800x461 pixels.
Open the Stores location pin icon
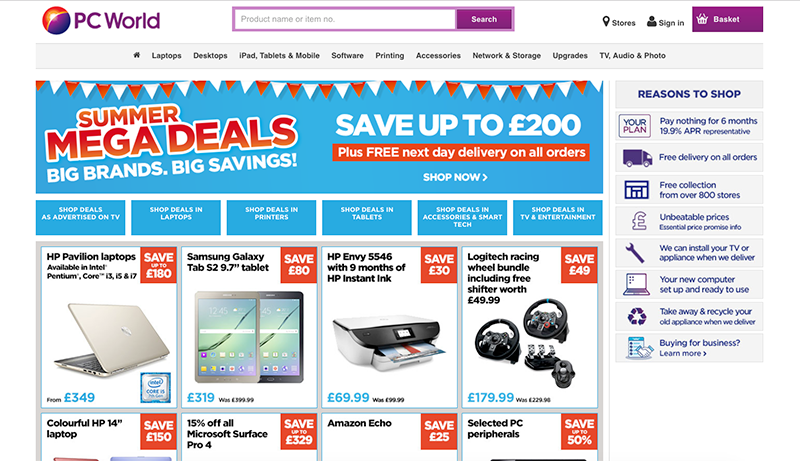coord(606,21)
